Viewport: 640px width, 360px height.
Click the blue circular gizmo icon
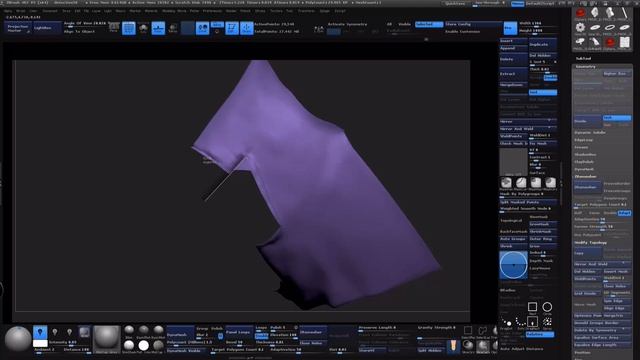513,265
